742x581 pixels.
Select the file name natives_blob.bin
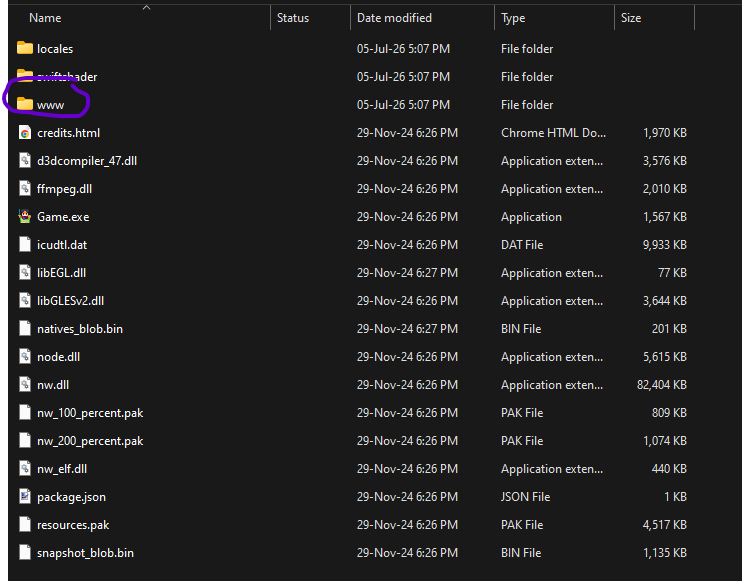pos(80,329)
